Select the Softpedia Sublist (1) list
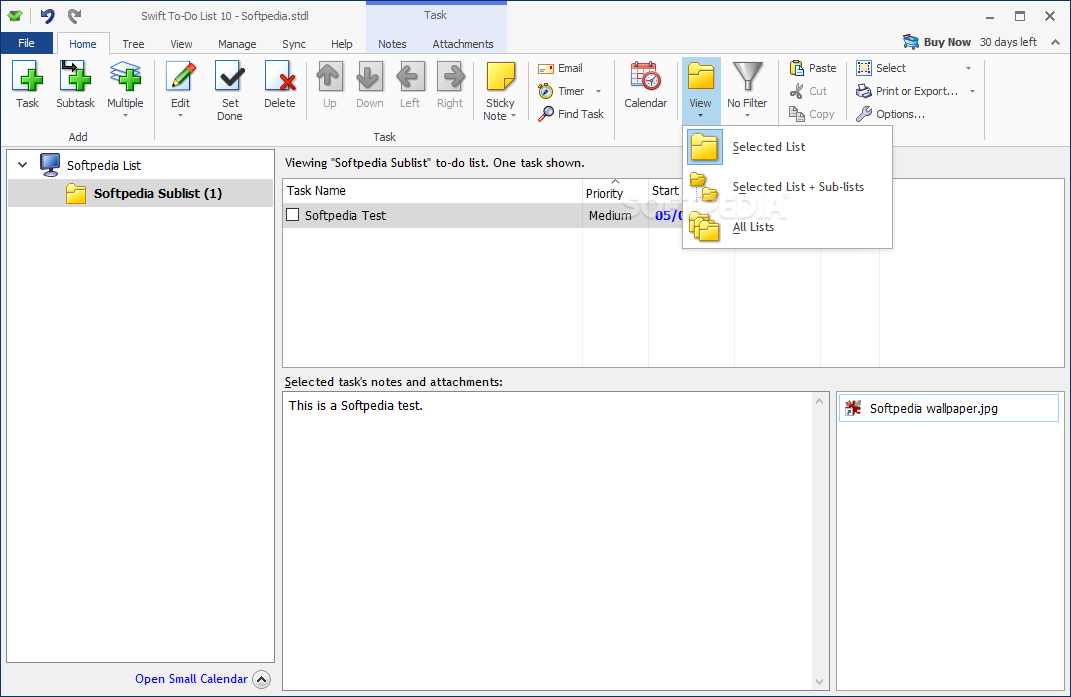The image size is (1071, 697). [141, 193]
